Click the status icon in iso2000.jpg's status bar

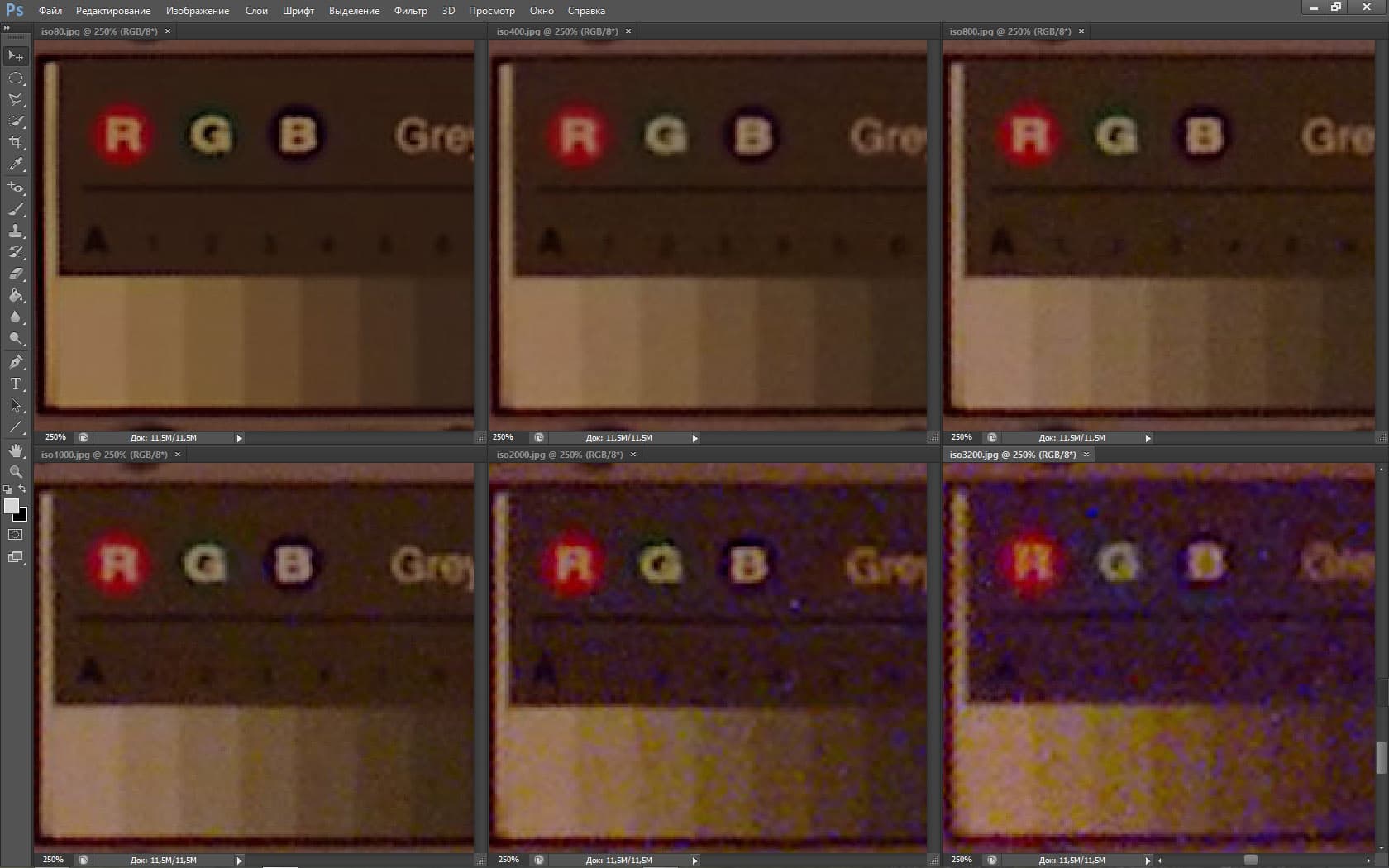[x=539, y=860]
